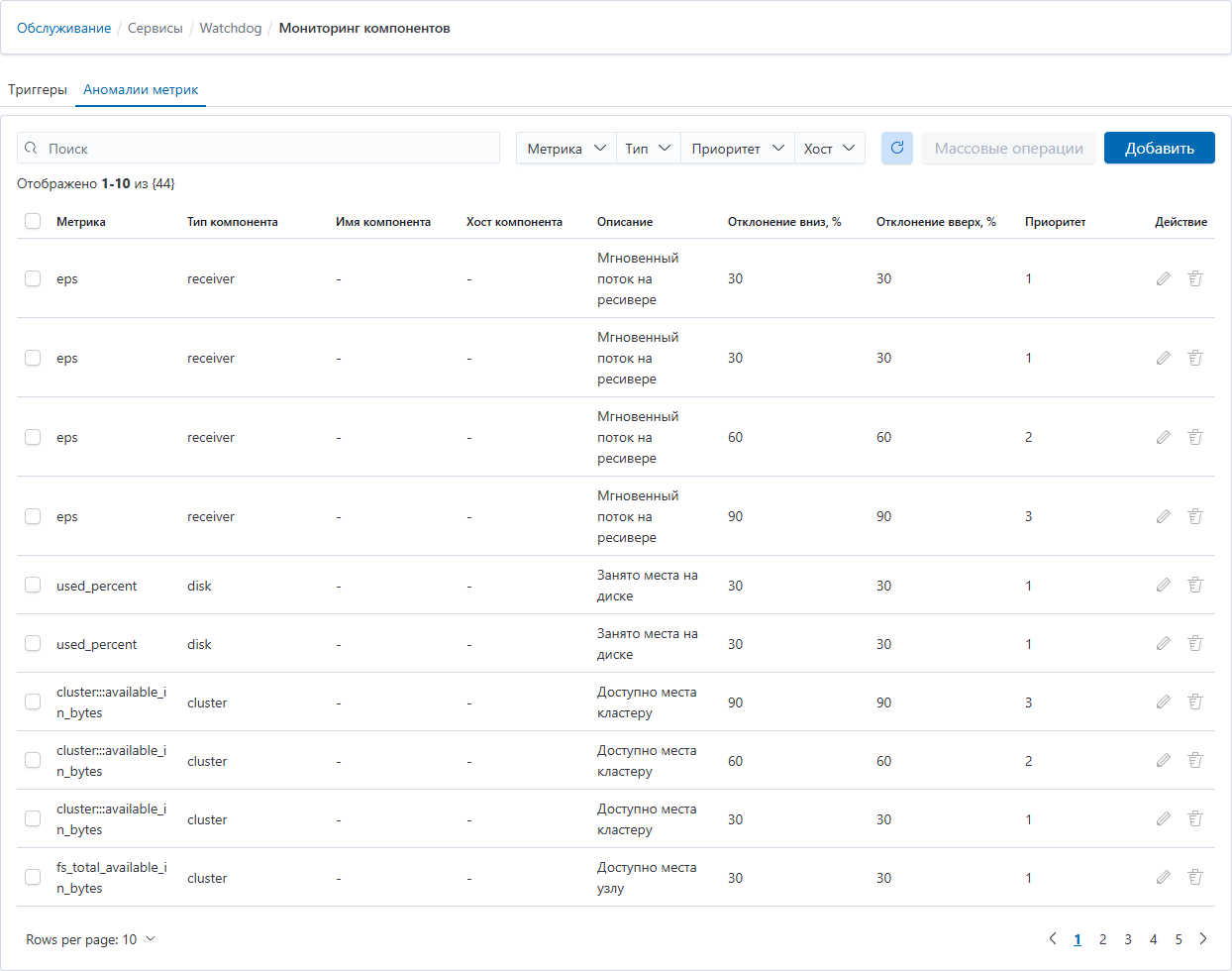
Task: Open Обслуживание breadcrumb link
Action: 63,28
